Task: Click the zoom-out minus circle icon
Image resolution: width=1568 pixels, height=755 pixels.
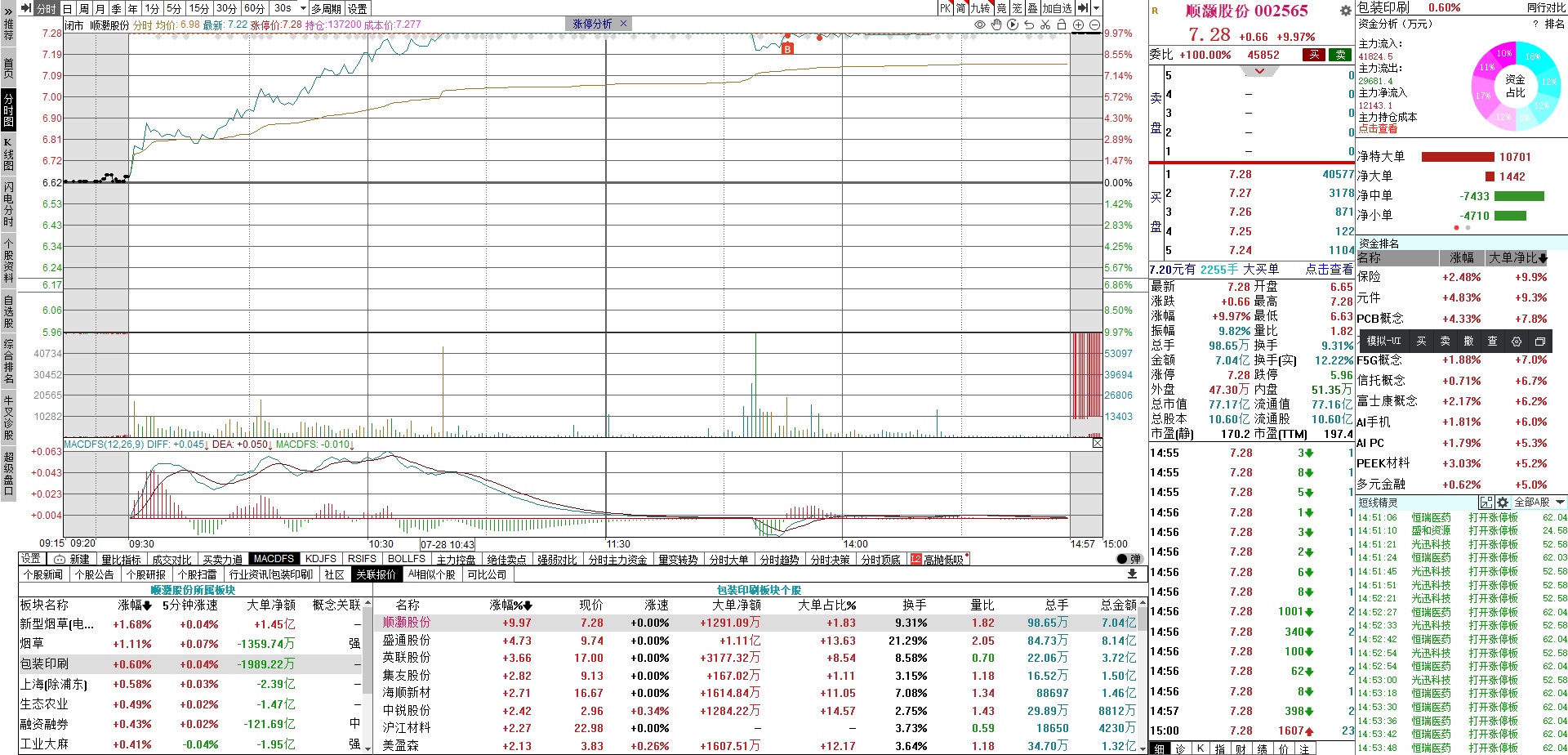Action: (1094, 25)
